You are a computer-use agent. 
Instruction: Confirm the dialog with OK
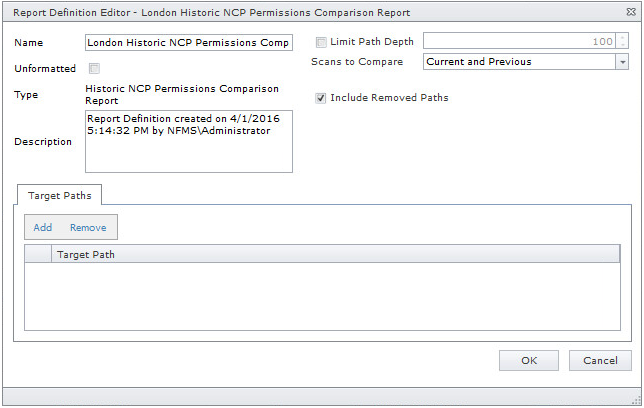(529, 361)
